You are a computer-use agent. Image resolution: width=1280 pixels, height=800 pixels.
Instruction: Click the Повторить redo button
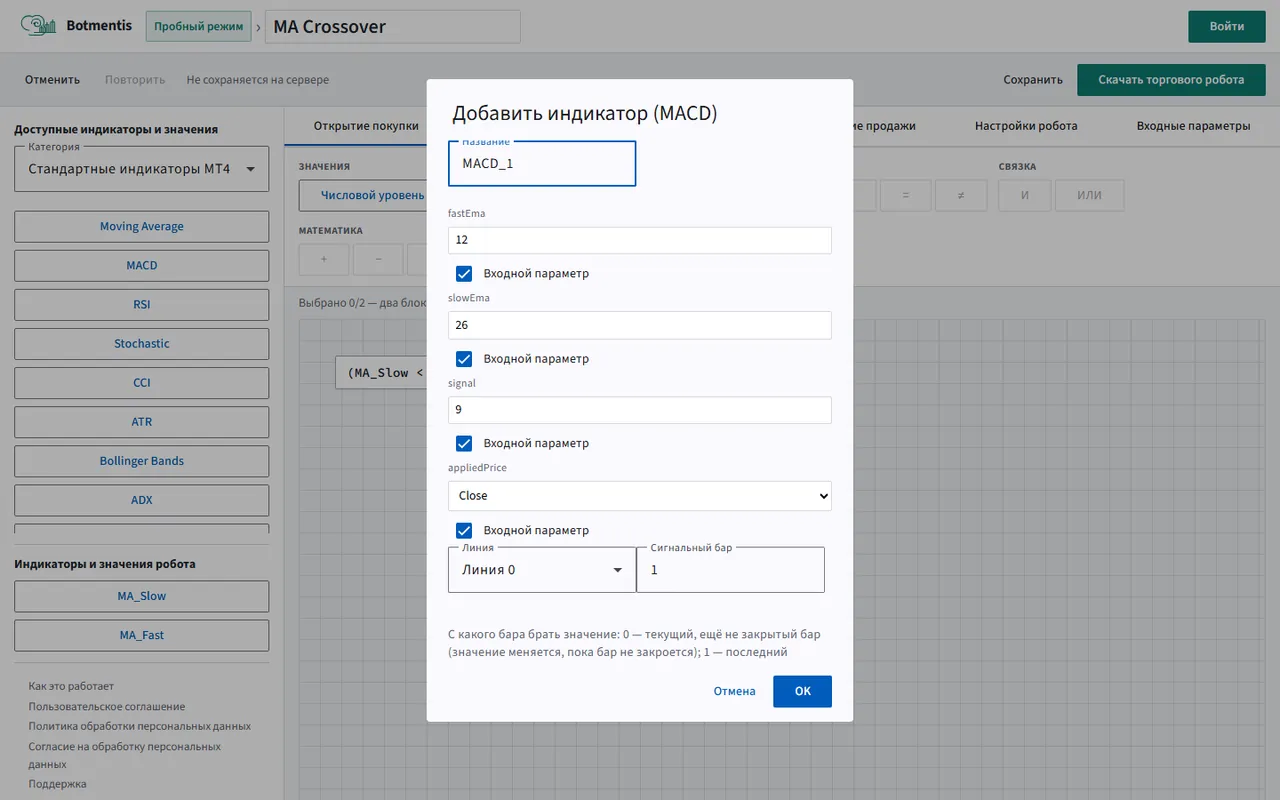point(135,80)
